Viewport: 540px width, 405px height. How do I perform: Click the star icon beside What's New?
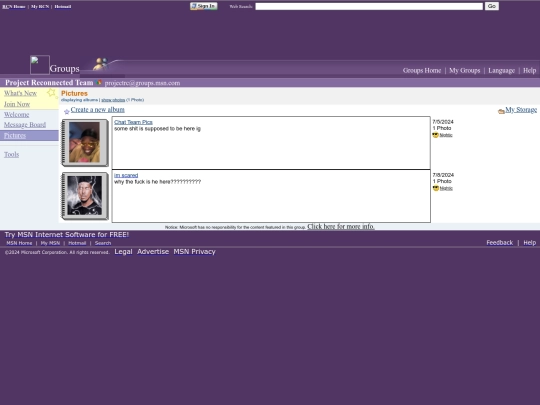(x=51, y=93)
